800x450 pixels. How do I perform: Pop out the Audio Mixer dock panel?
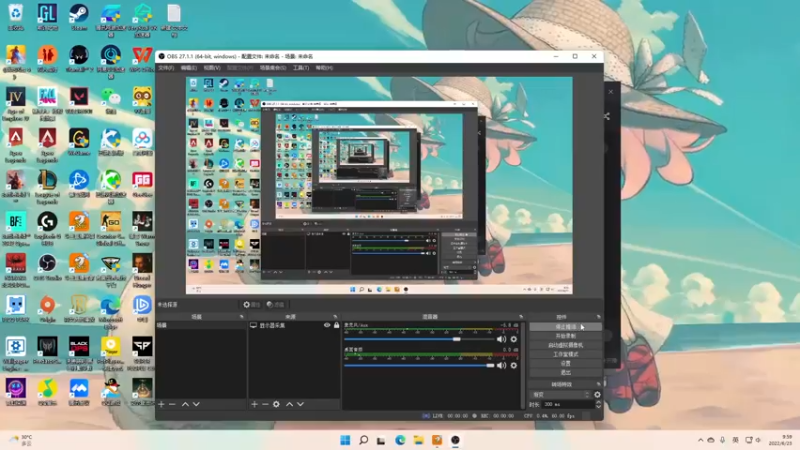point(521,317)
